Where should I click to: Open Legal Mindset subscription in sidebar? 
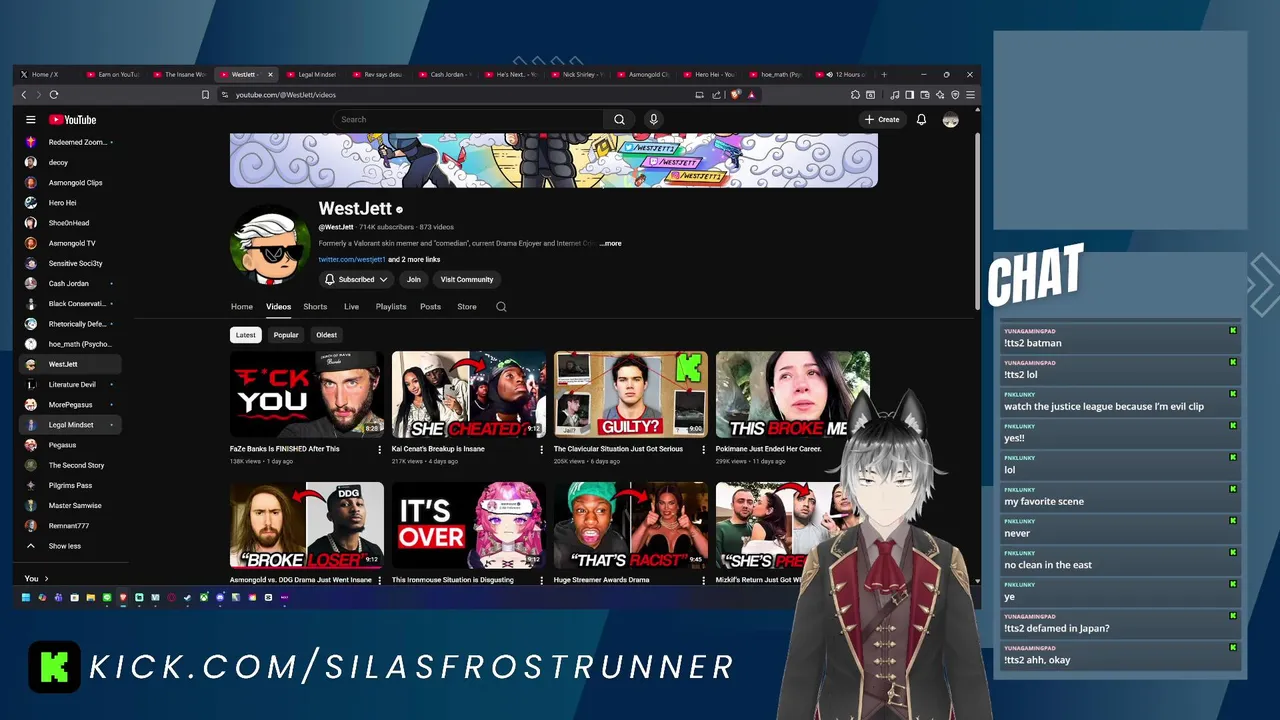(x=71, y=425)
